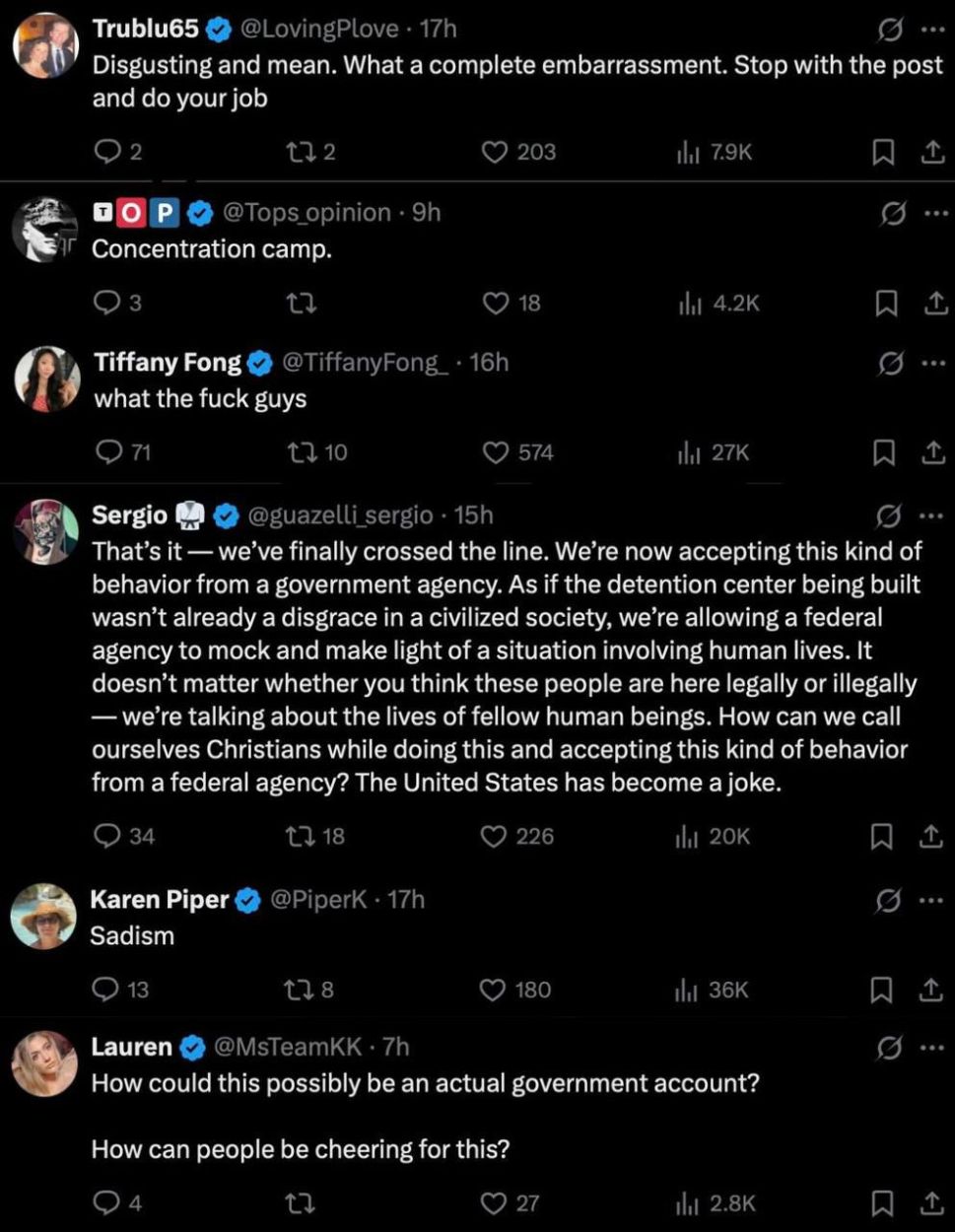This screenshot has height=1232, width=955.
Task: Open the @guazelli_sergio handle link
Action: (338, 514)
